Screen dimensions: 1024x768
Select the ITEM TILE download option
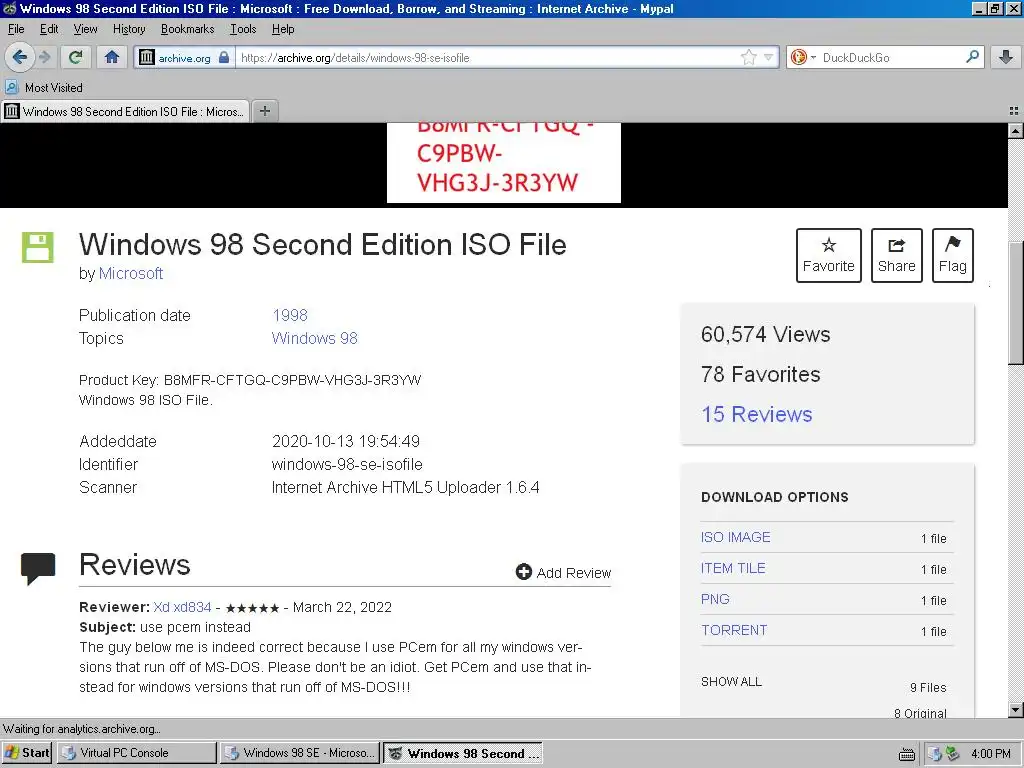pyautogui.click(x=733, y=568)
